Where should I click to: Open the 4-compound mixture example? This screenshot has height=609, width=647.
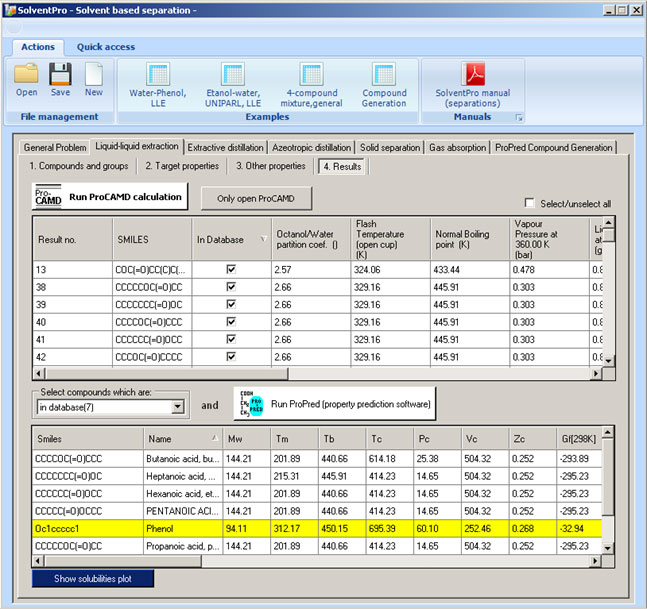point(311,75)
